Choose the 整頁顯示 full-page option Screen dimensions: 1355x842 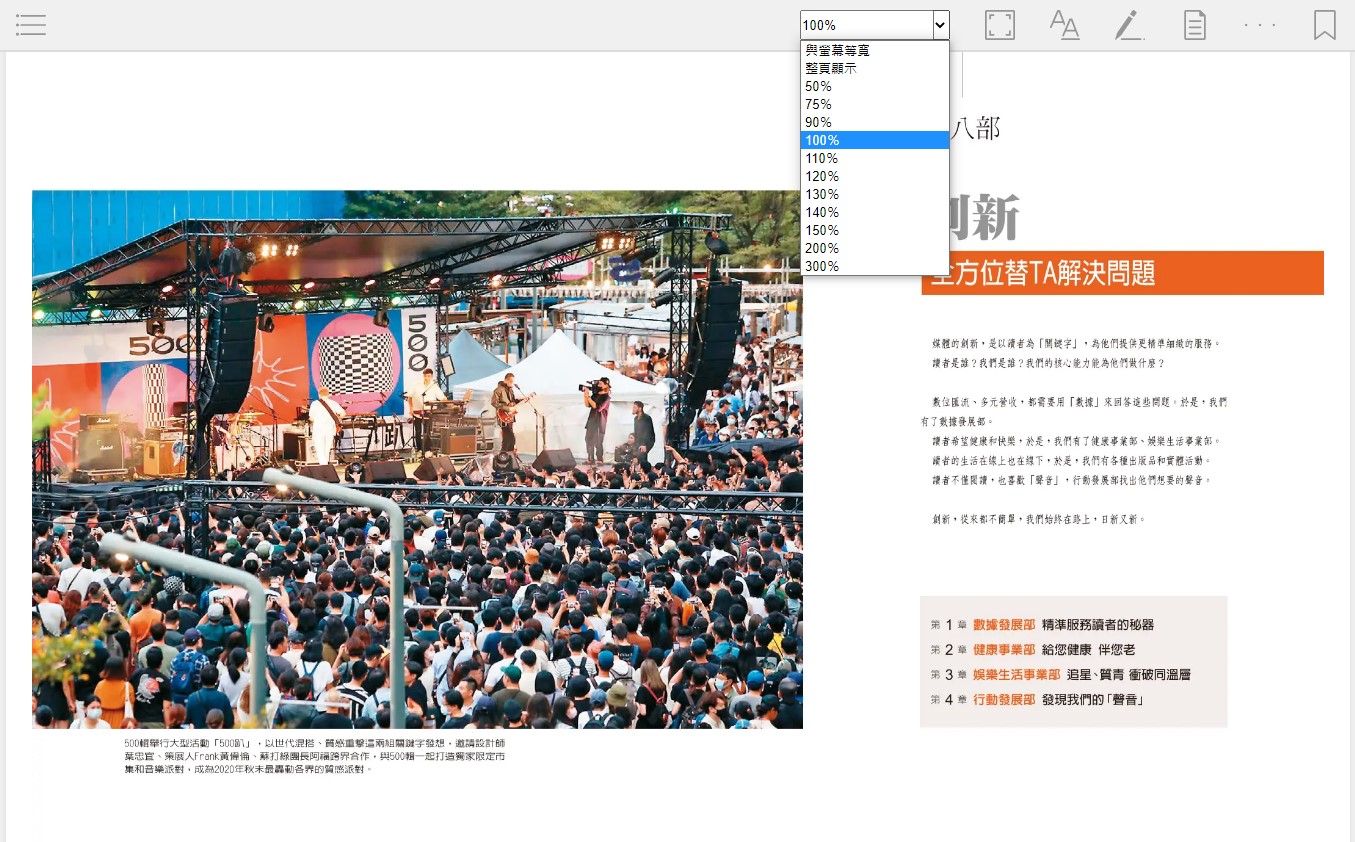coord(831,68)
